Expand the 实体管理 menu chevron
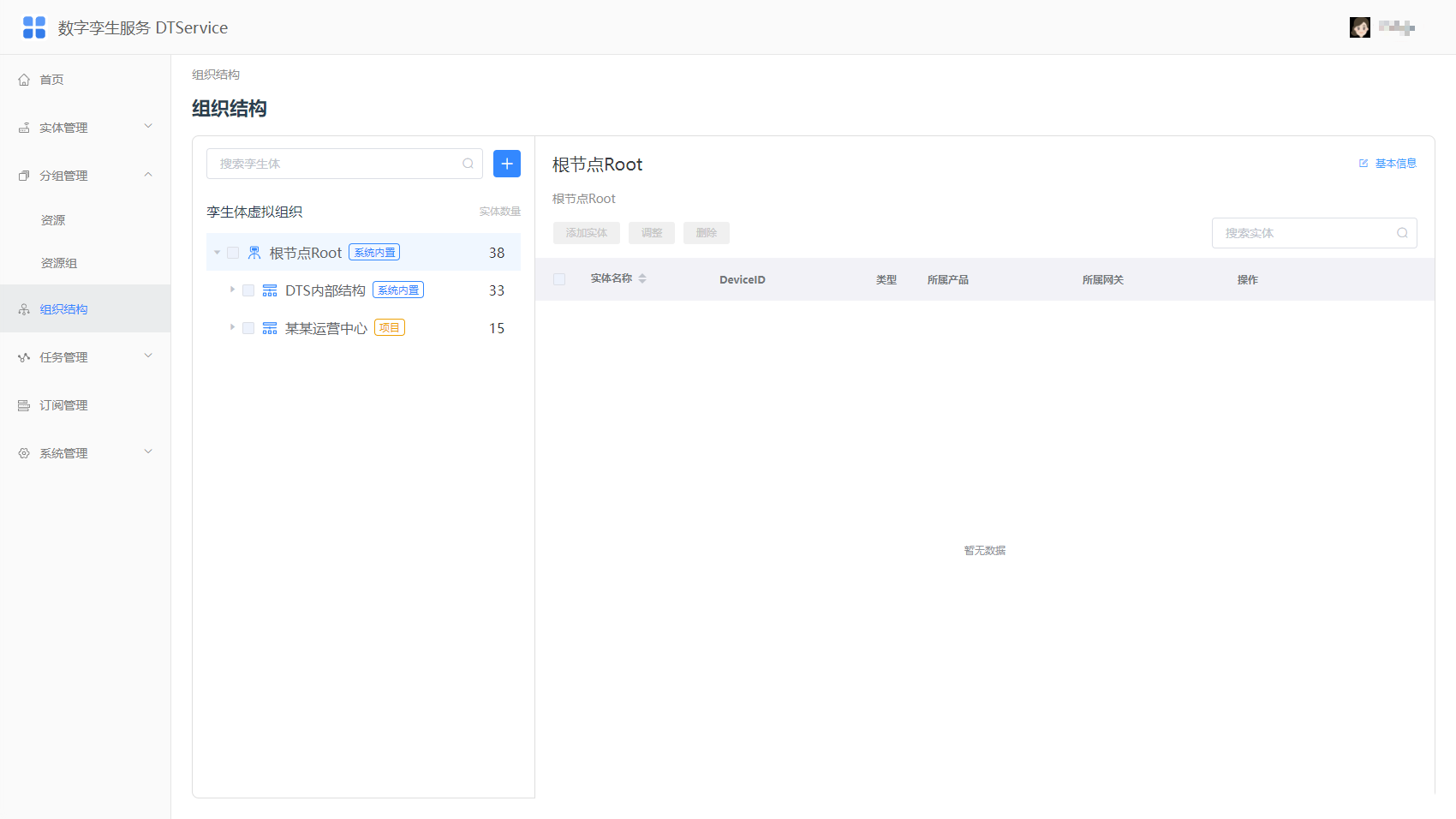Image resolution: width=1456 pixels, height=819 pixels. 148,127
